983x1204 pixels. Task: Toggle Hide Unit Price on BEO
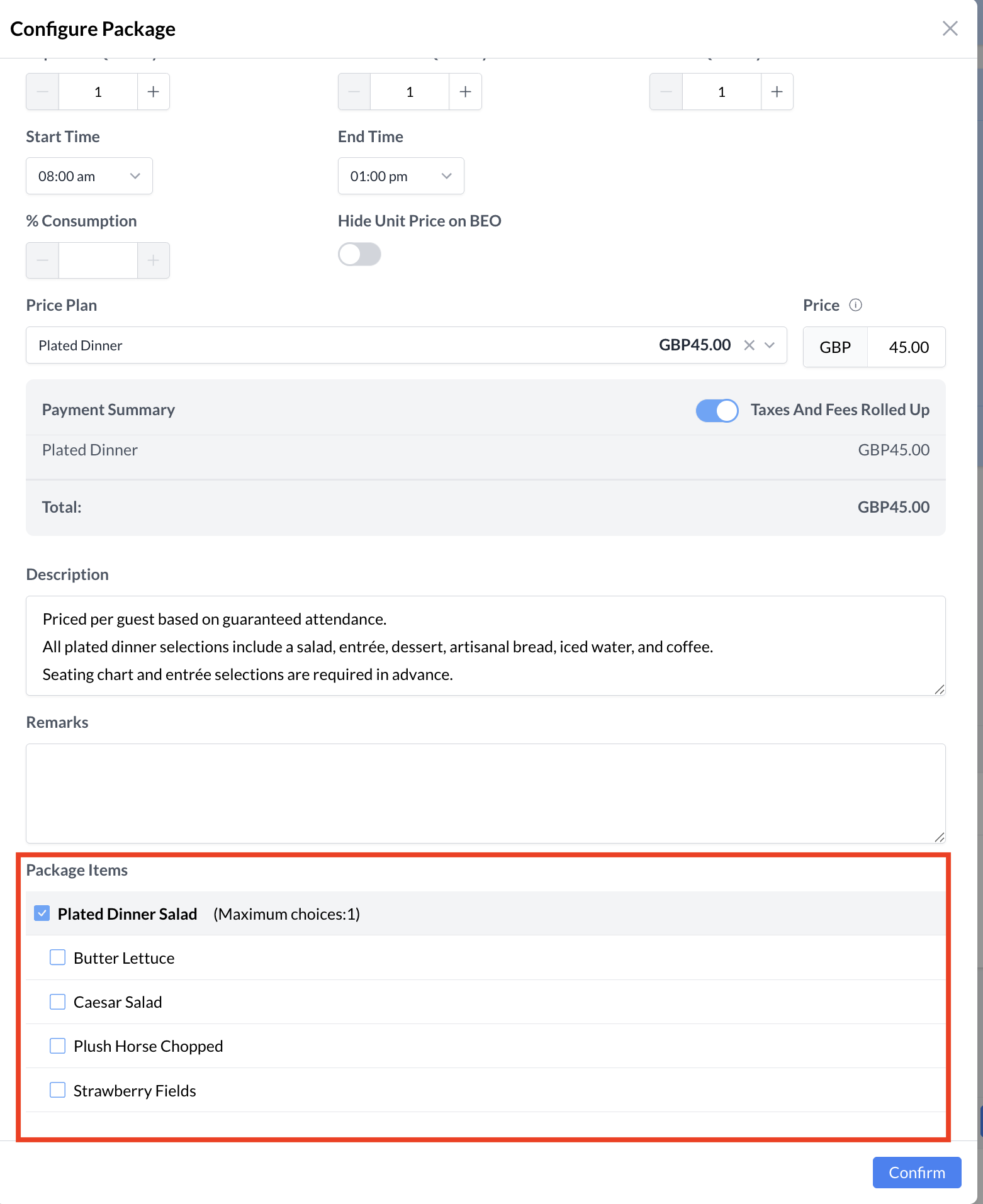click(x=359, y=255)
